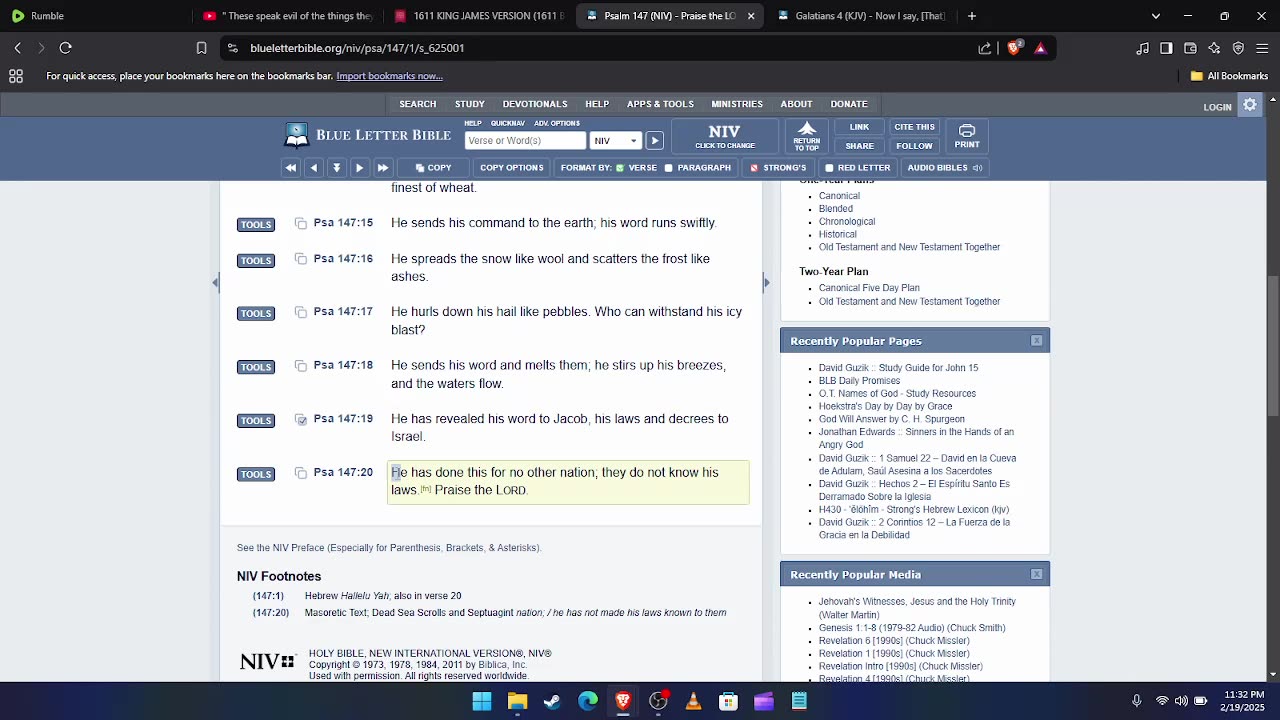1280x720 pixels.
Task: Click the copy icon beside Psa 147:17
Action: tap(300, 312)
